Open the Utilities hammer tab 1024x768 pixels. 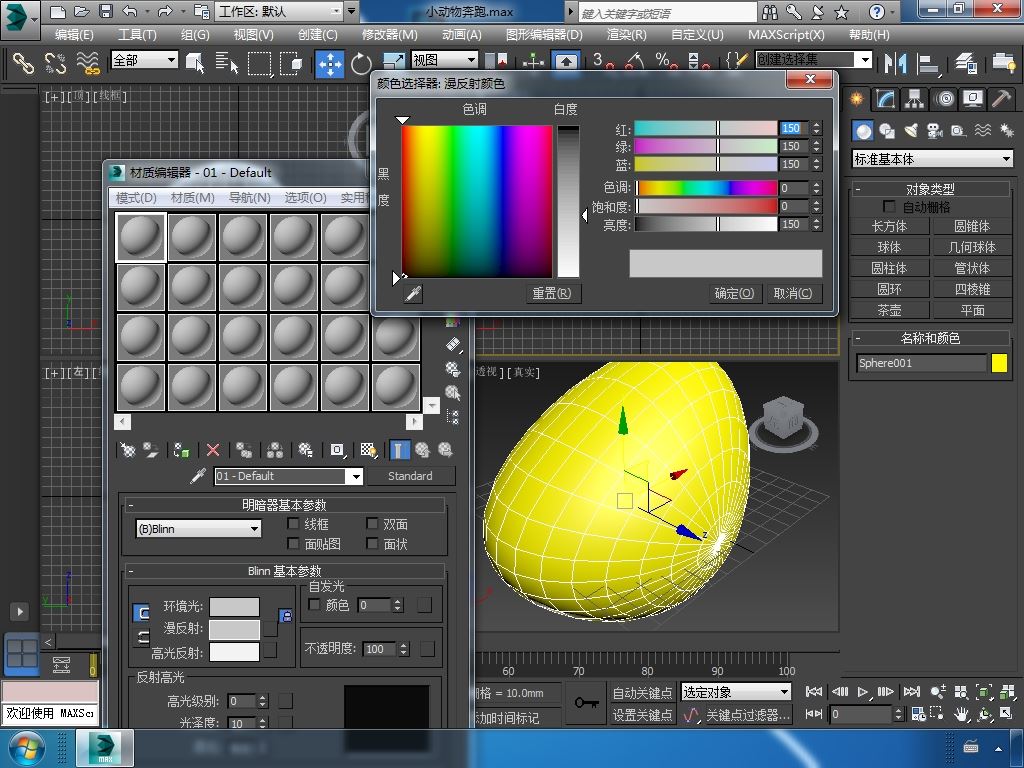click(x=1002, y=99)
